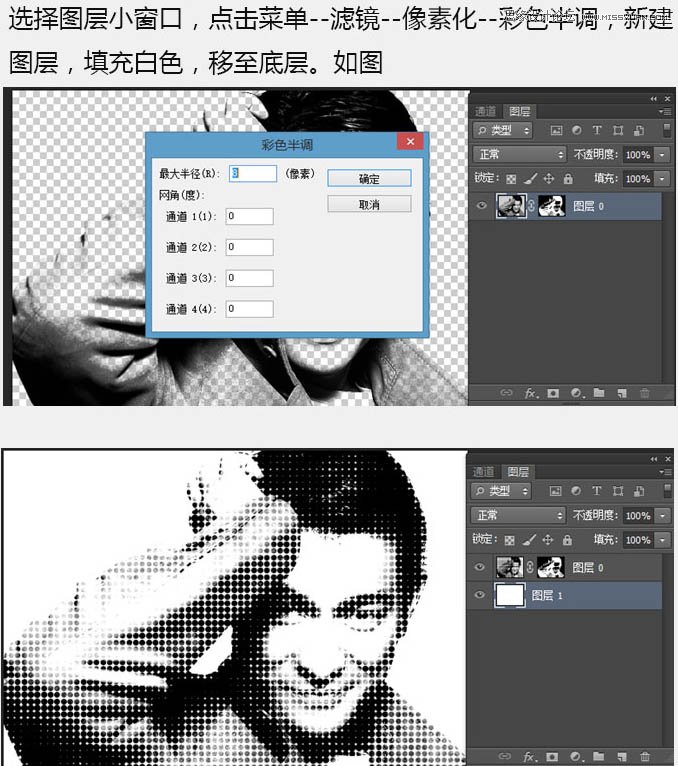Screen dimensions: 678x766
Task: Click the 通道 3 angle field
Action: tap(249, 278)
